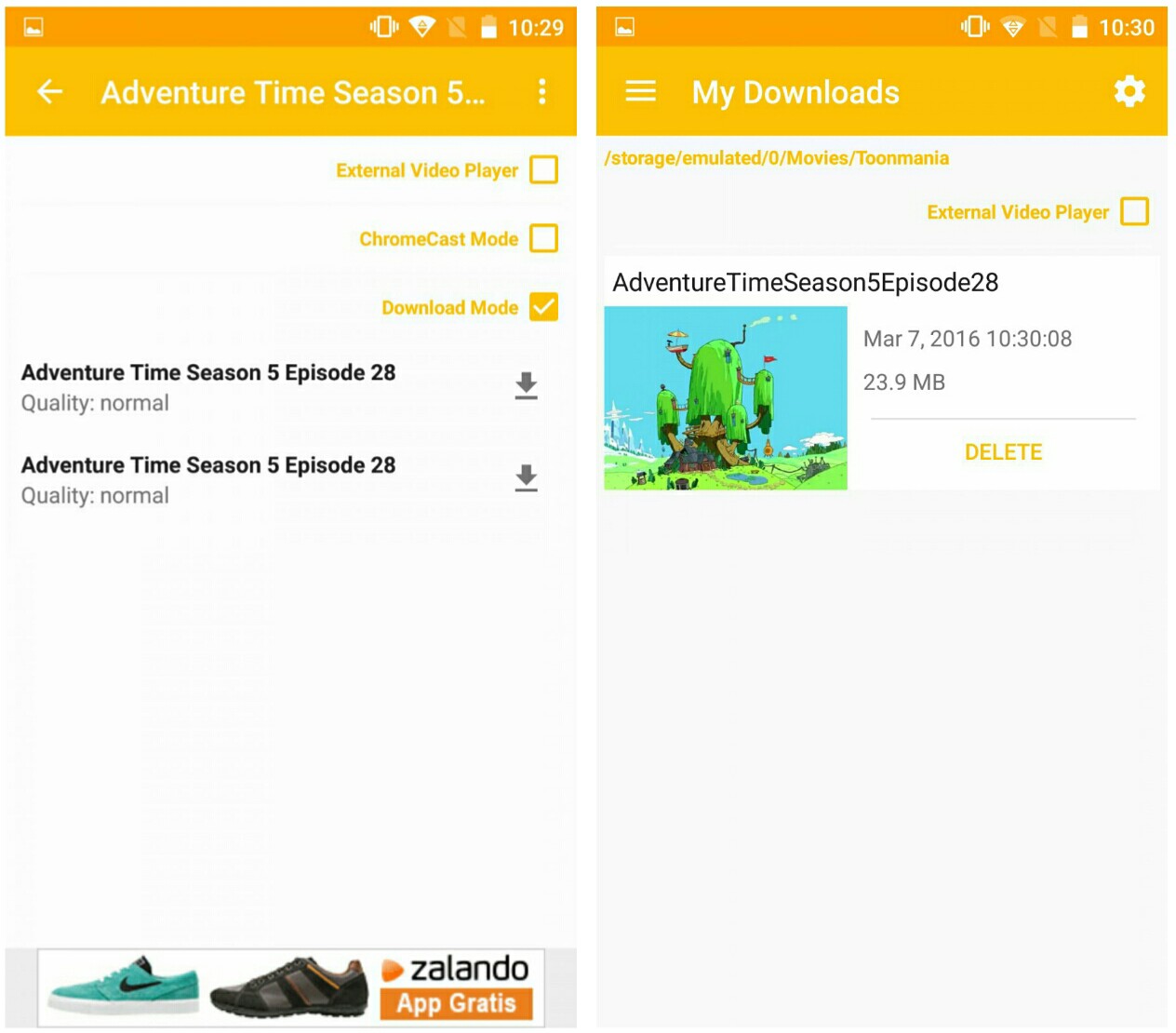
Task: Tap the Zalando App Gratis button
Action: click(457, 1003)
